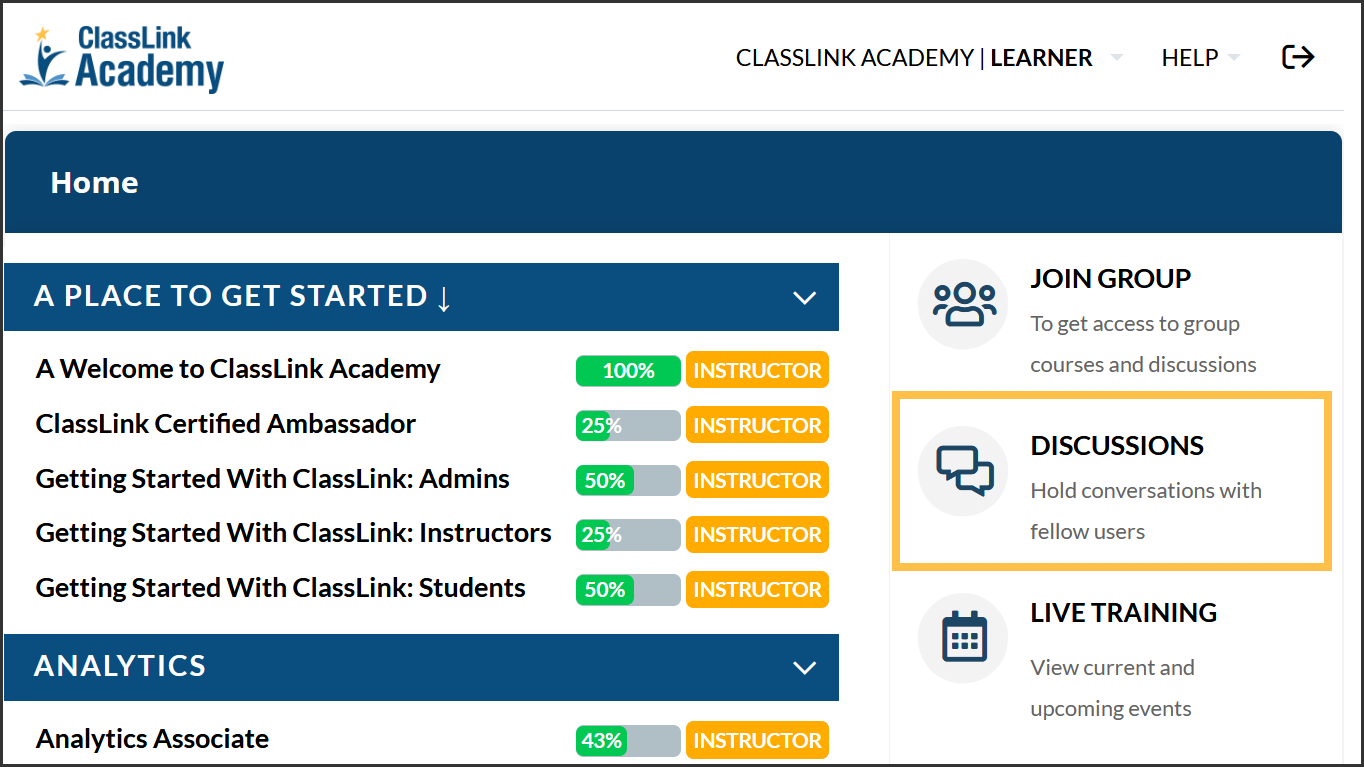Click the Join Group people icon
Screen dimensions: 1364x767
click(x=964, y=304)
